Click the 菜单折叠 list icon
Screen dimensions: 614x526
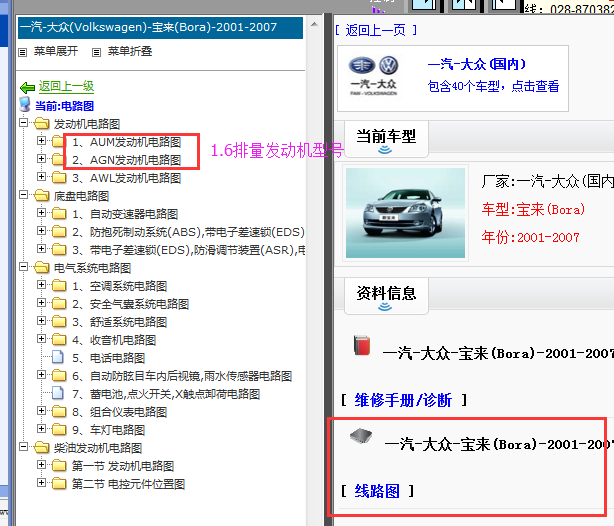[96, 52]
